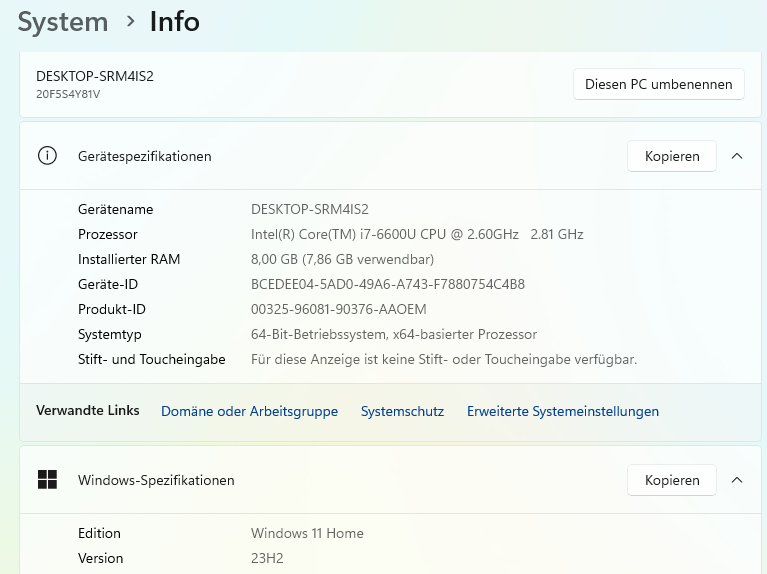
Task: Click the DESKTOP-SRM4IS2 header name
Action: click(x=95, y=76)
